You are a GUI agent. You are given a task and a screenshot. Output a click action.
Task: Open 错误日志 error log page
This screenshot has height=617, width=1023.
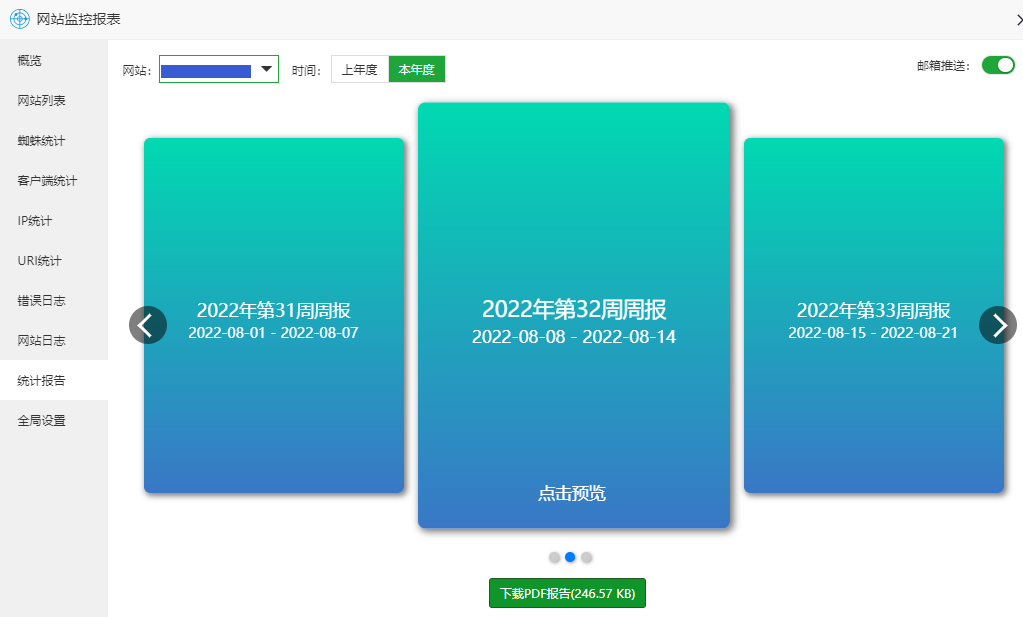pyautogui.click(x=41, y=300)
